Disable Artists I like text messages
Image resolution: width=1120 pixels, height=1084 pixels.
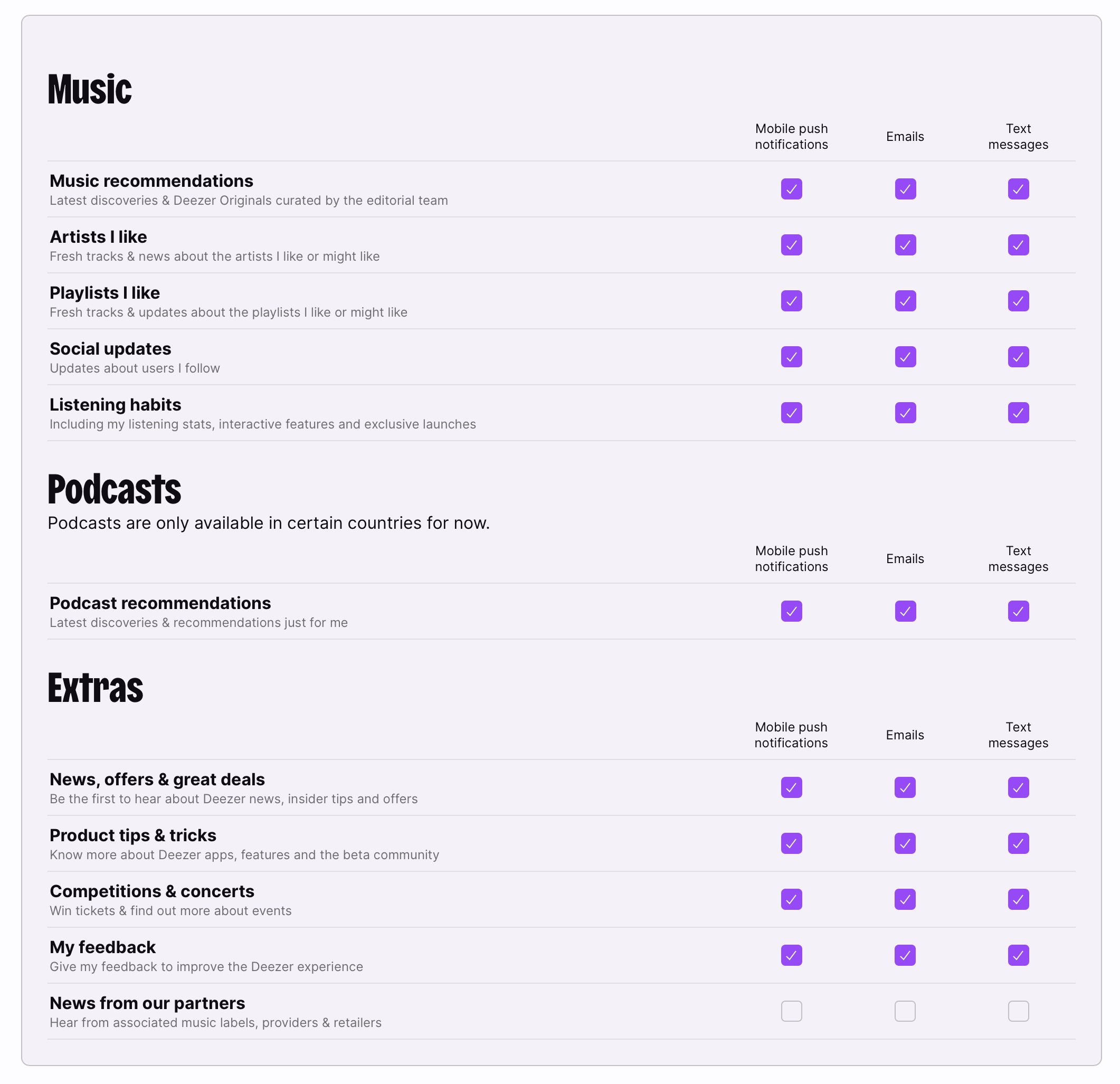1018,245
